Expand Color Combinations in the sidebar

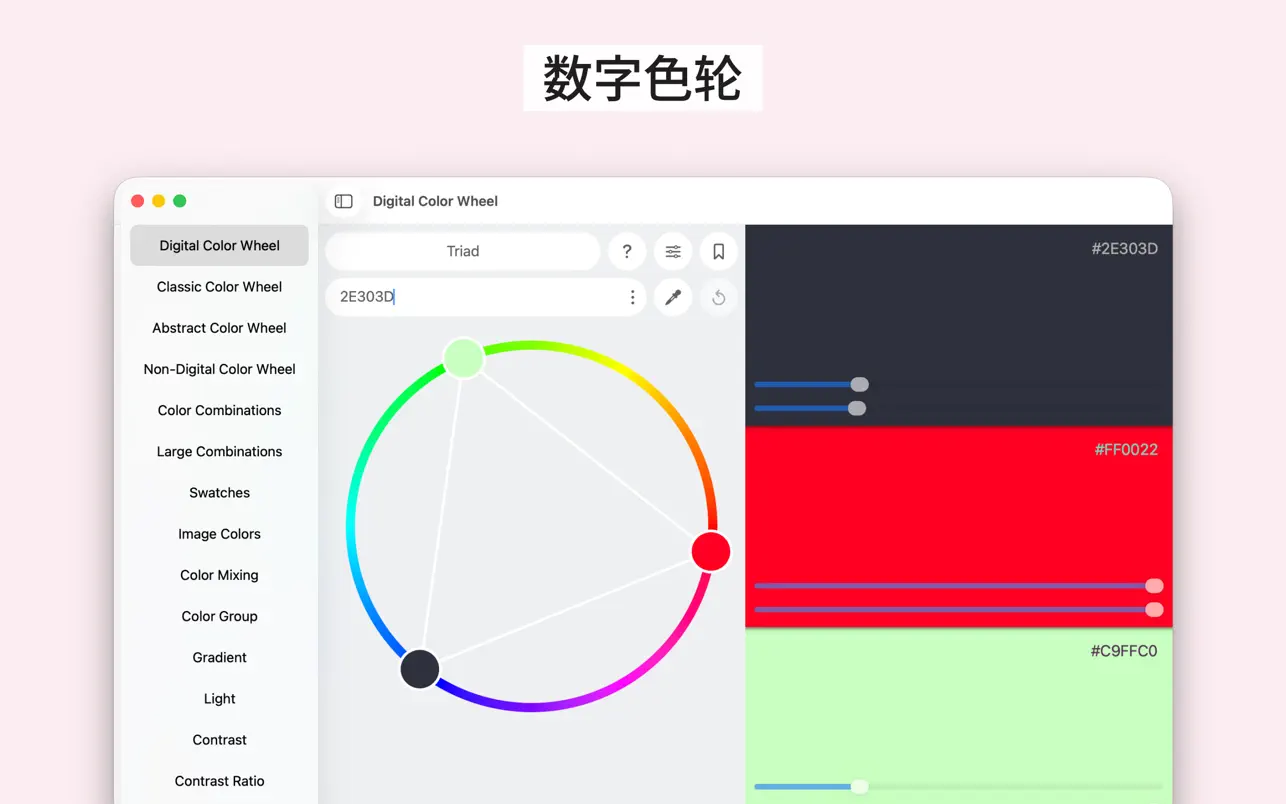(219, 410)
